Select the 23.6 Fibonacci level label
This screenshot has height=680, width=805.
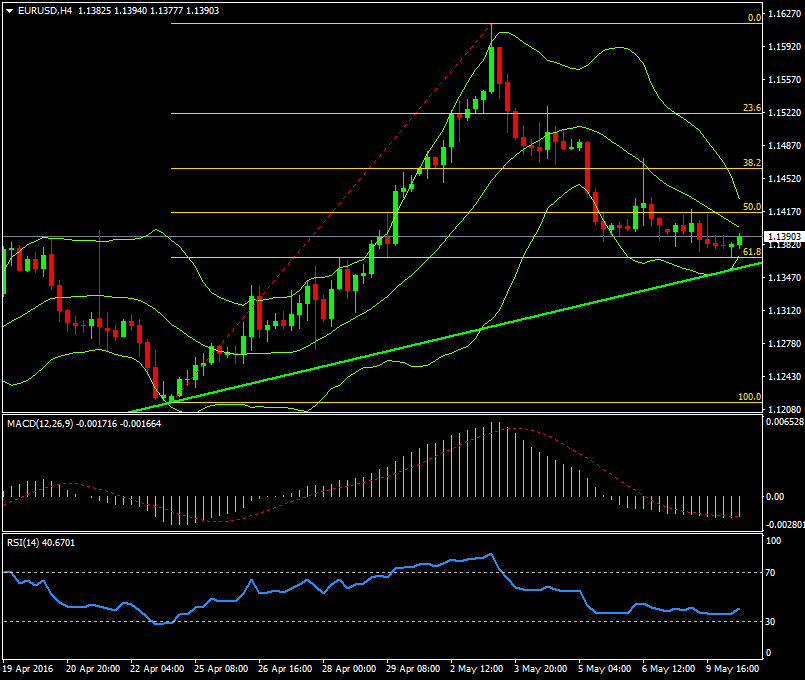752,108
